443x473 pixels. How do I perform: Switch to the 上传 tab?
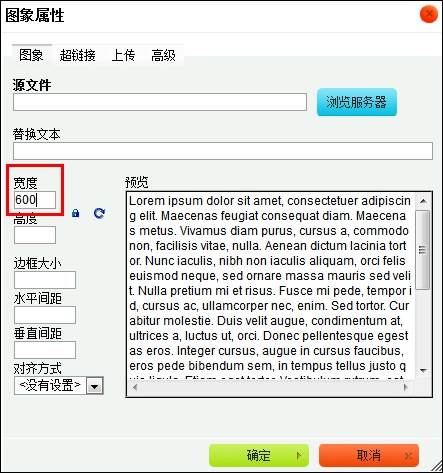pos(123,55)
